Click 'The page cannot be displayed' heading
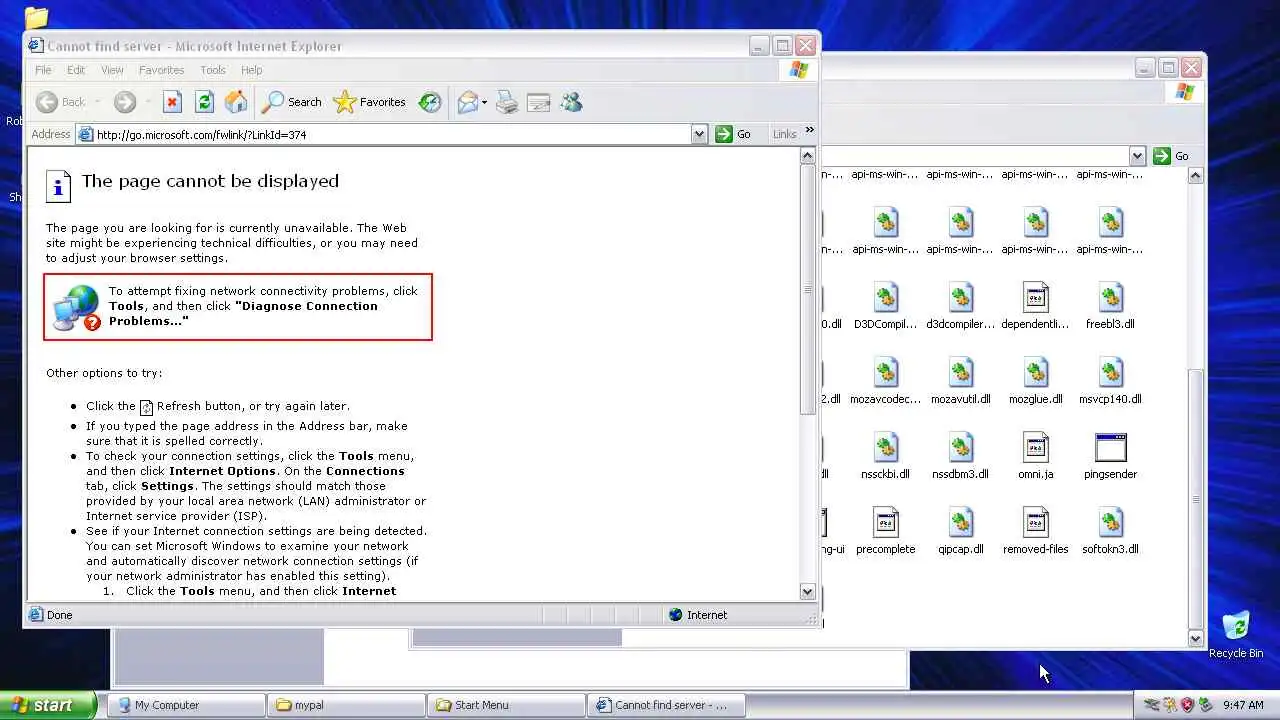Screen dimensions: 1280x720 click(210, 181)
